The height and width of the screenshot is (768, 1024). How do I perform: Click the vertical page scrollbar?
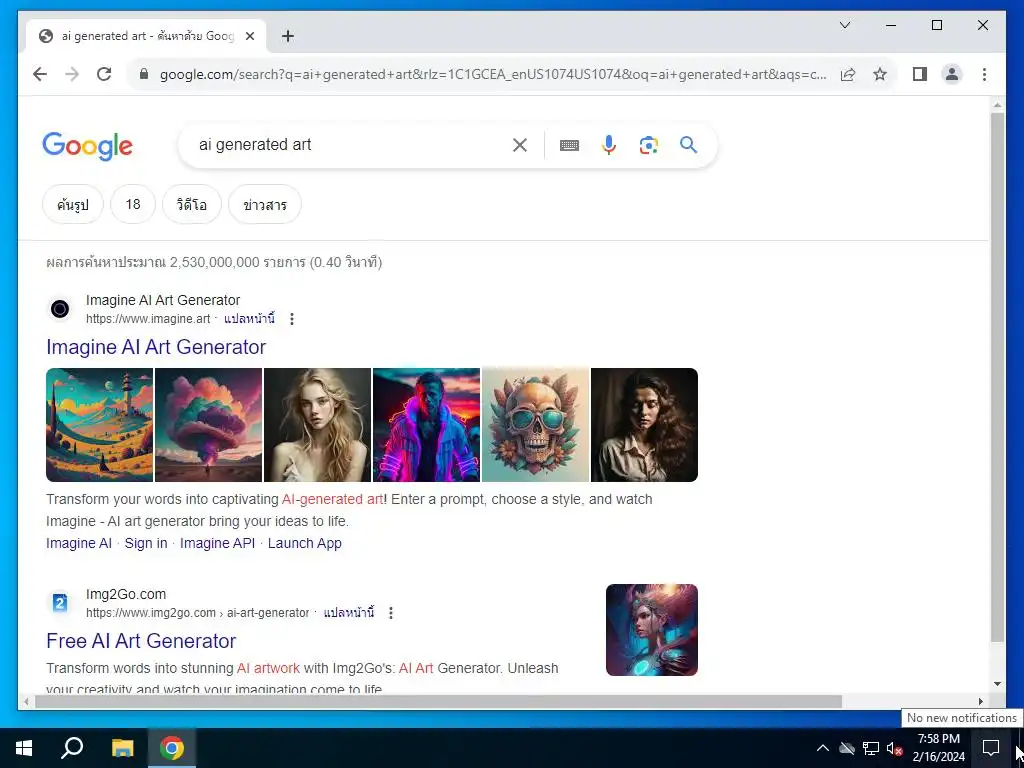coord(997,377)
